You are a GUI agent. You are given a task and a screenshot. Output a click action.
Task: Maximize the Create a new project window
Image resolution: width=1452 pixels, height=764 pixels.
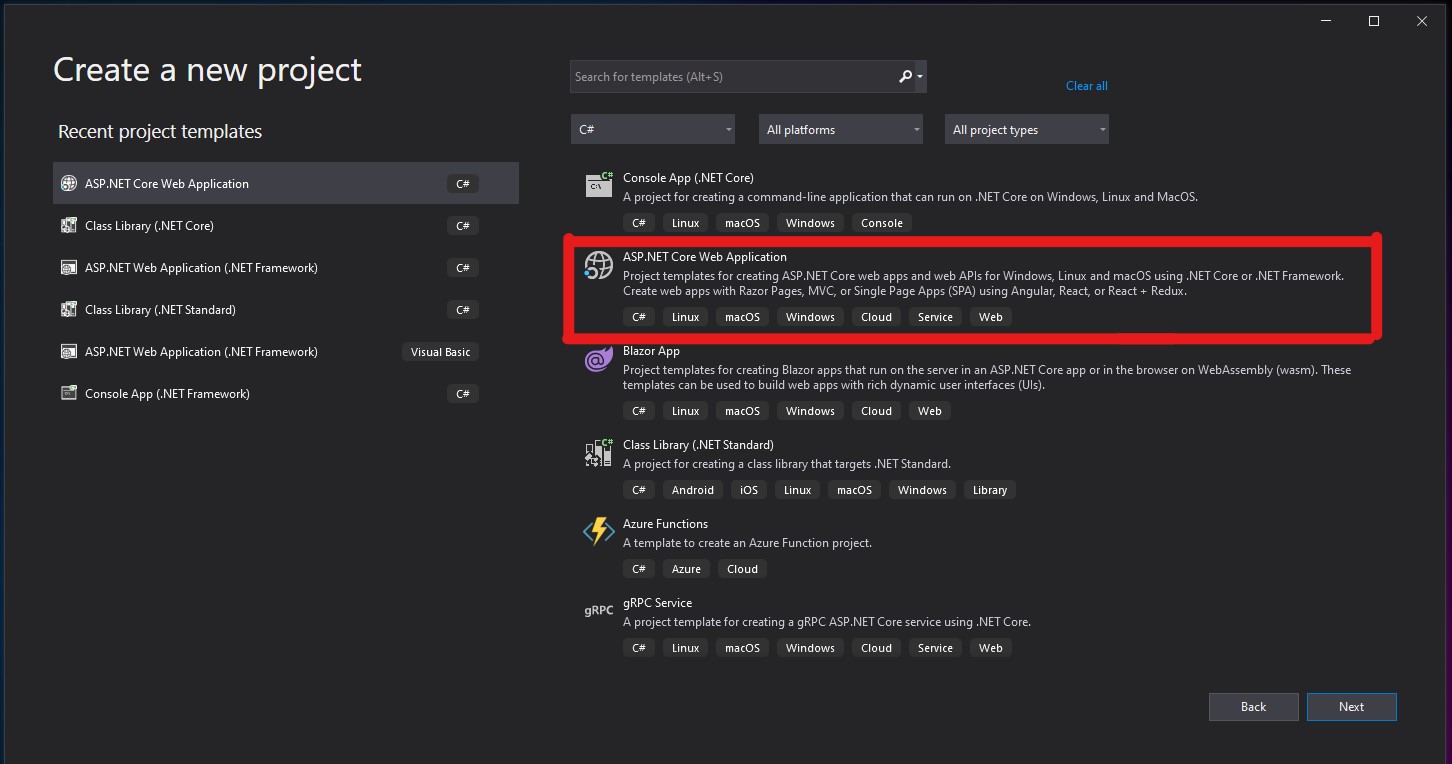(1374, 21)
